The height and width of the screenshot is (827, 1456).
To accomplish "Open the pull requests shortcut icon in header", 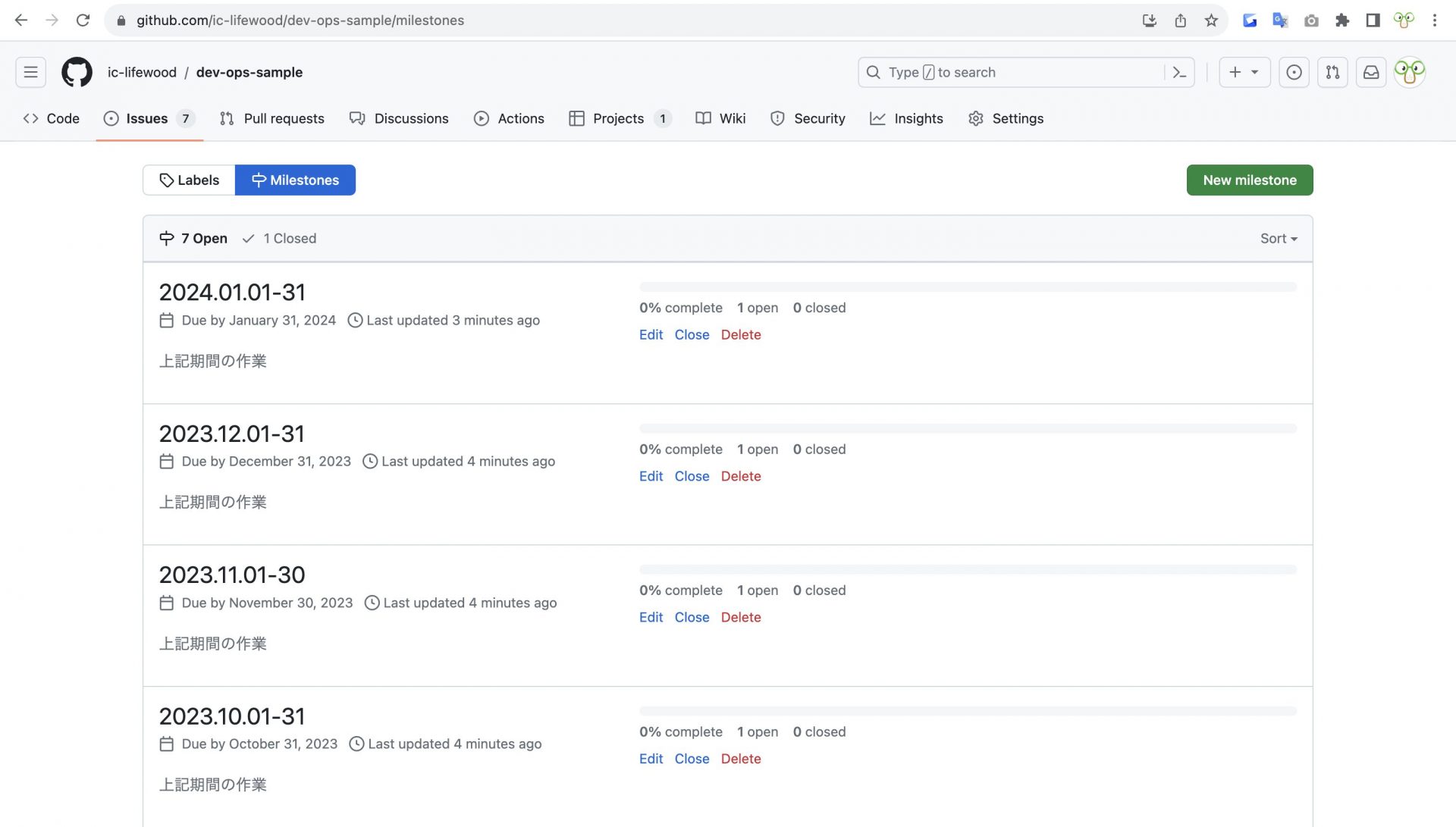I will tap(1332, 72).
